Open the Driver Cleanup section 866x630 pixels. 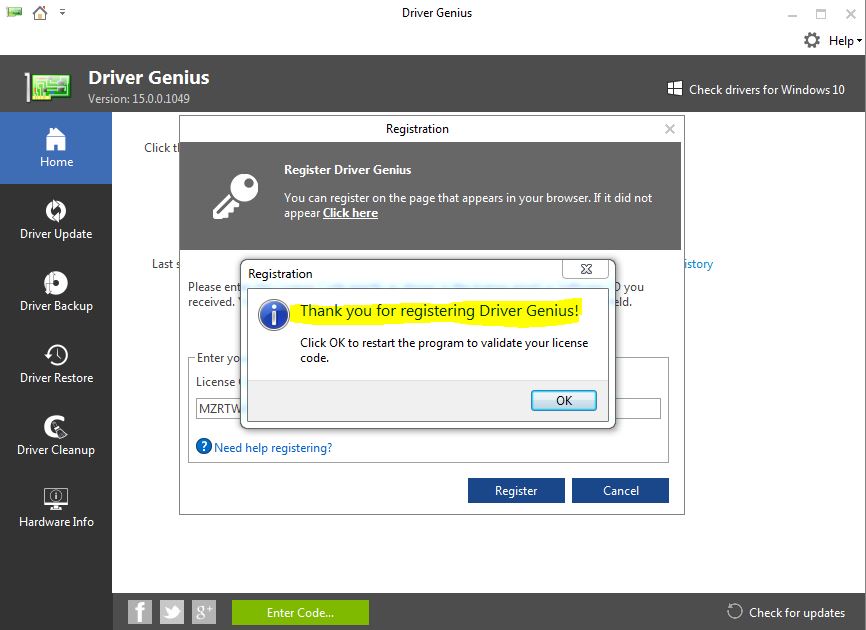[56, 436]
